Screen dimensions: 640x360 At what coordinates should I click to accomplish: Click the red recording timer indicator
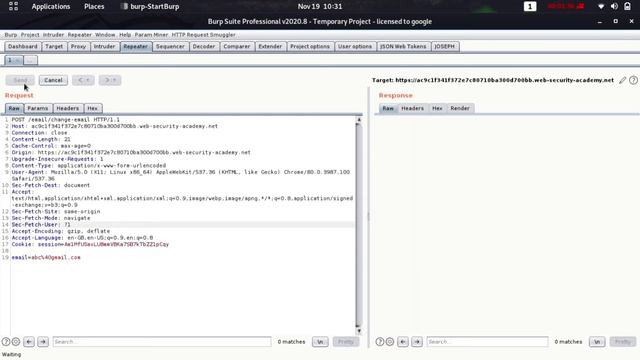tap(566, 7)
